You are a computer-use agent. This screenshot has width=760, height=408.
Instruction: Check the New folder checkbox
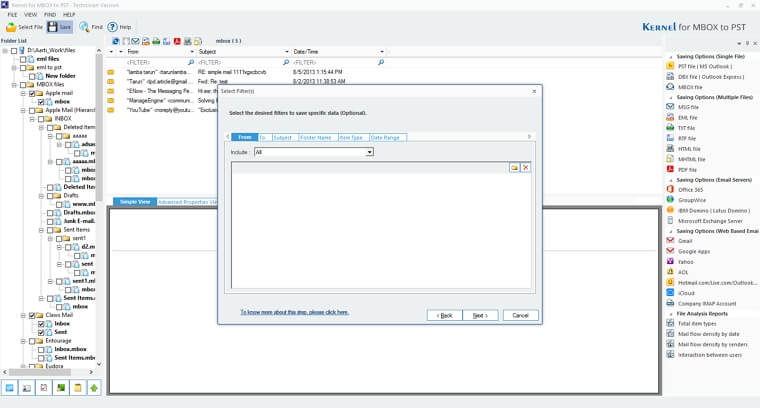point(32,76)
